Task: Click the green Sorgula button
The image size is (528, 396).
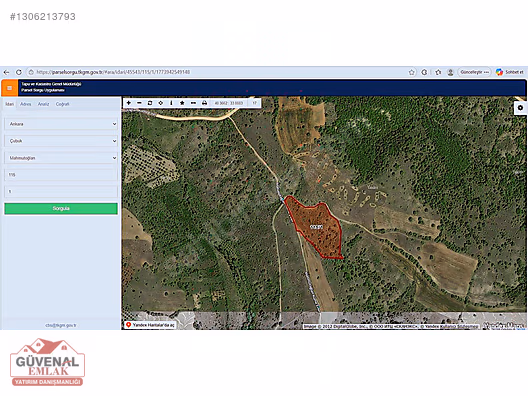Action: [61, 208]
